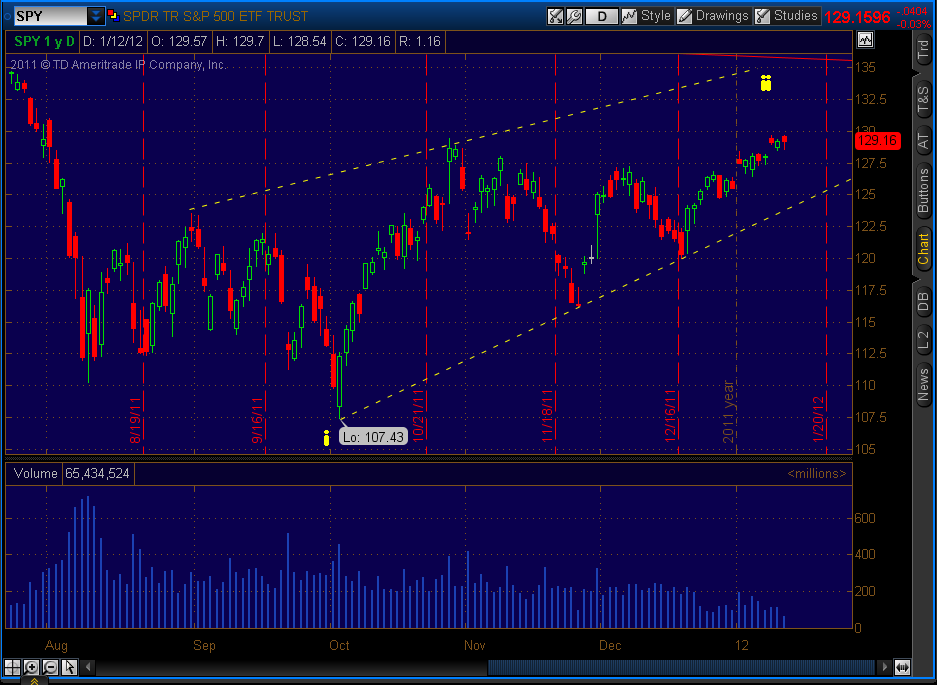
Task: Switch to the T&S side tab
Action: (923, 99)
